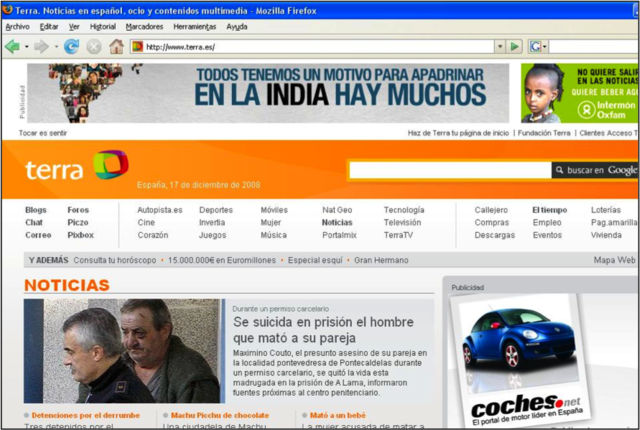Expand the address bar URL dropdown
Viewport: 640px width, 430px height.
point(500,47)
